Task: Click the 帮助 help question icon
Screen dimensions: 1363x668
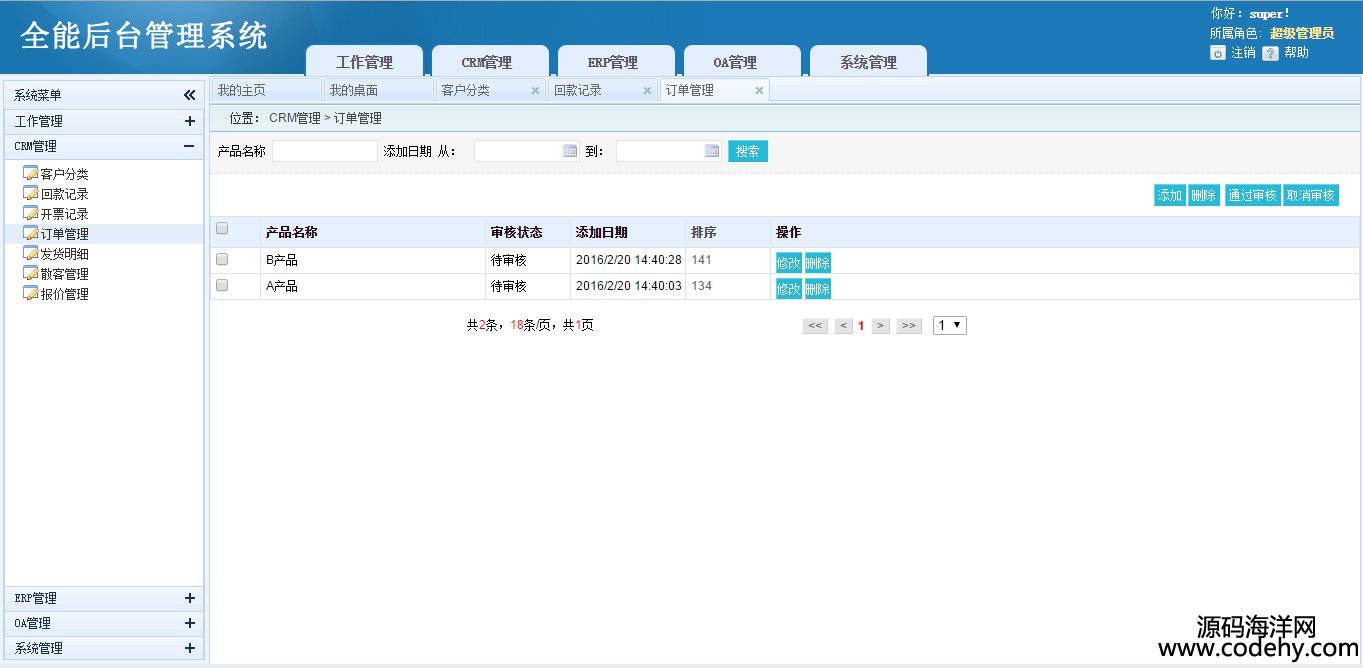Action: click(1271, 53)
